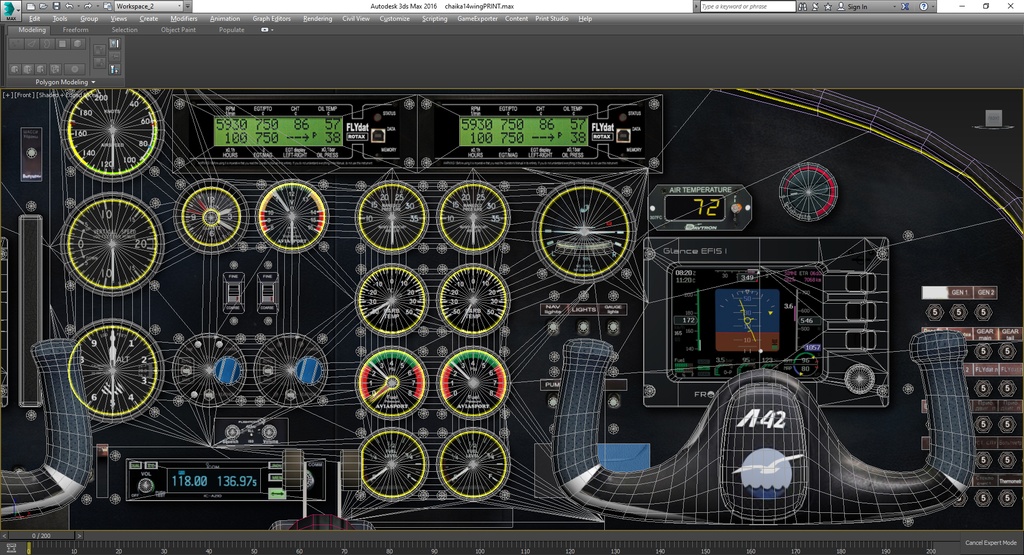This screenshot has width=1024, height=555.
Task: Expand quick access toolbar customize arrow
Action: [x=187, y=7]
